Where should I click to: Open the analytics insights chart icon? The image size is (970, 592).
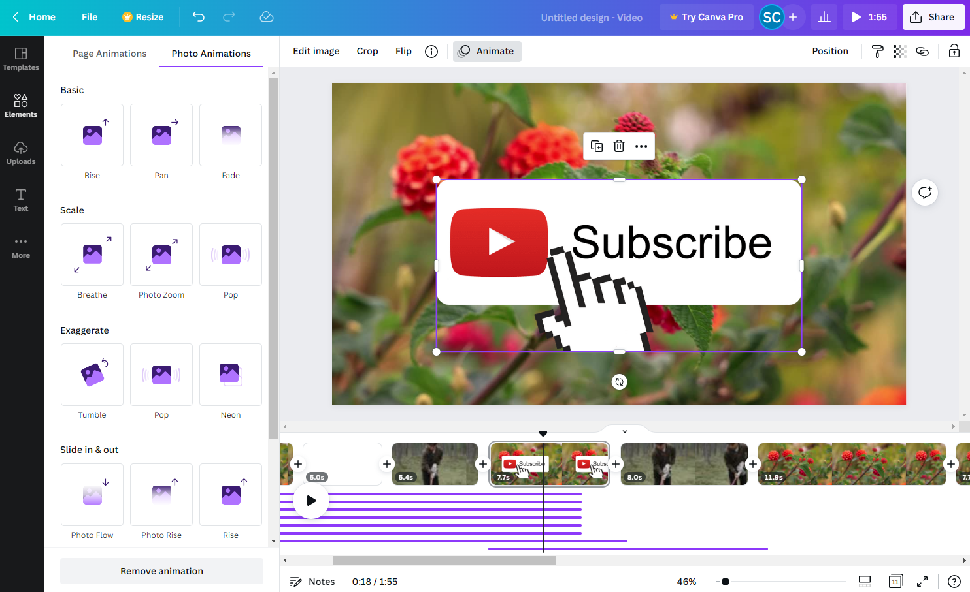(x=824, y=17)
